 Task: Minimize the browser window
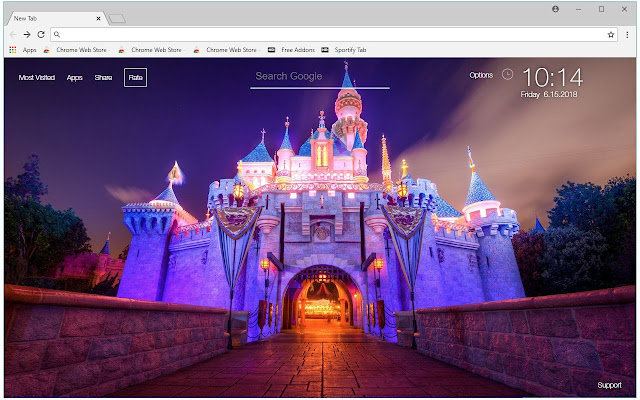coord(578,9)
